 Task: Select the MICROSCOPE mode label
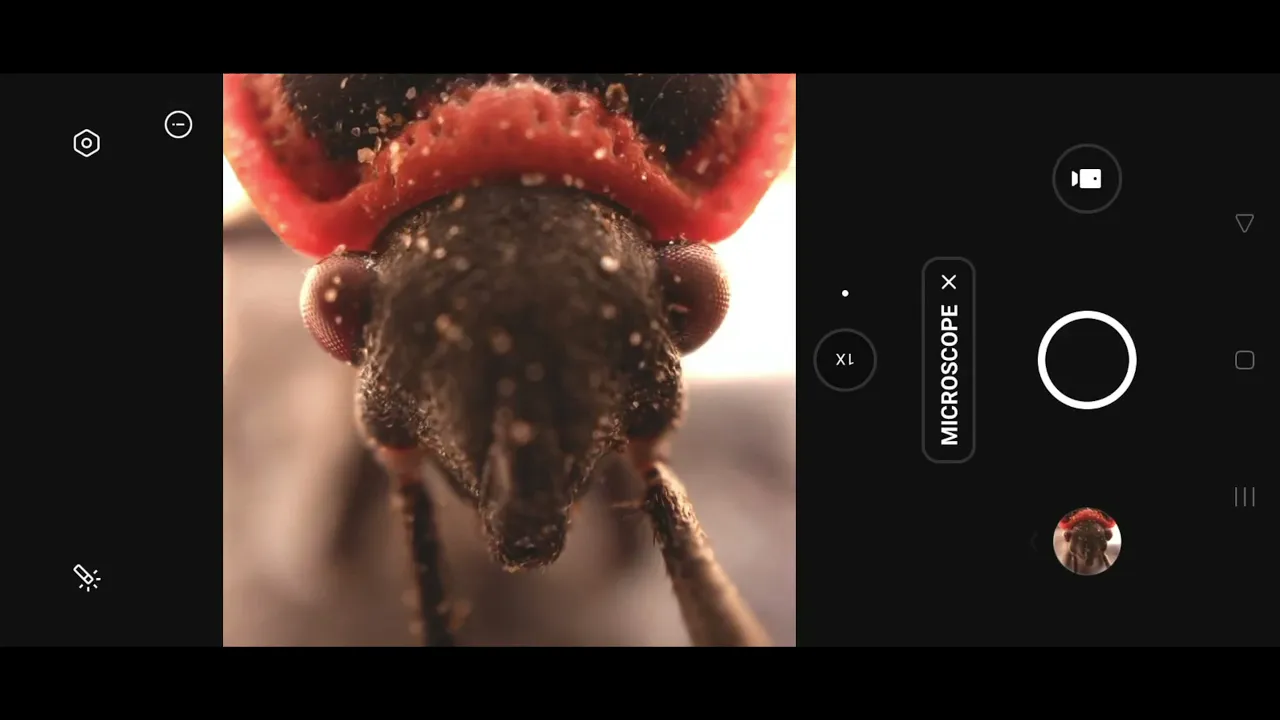949,375
